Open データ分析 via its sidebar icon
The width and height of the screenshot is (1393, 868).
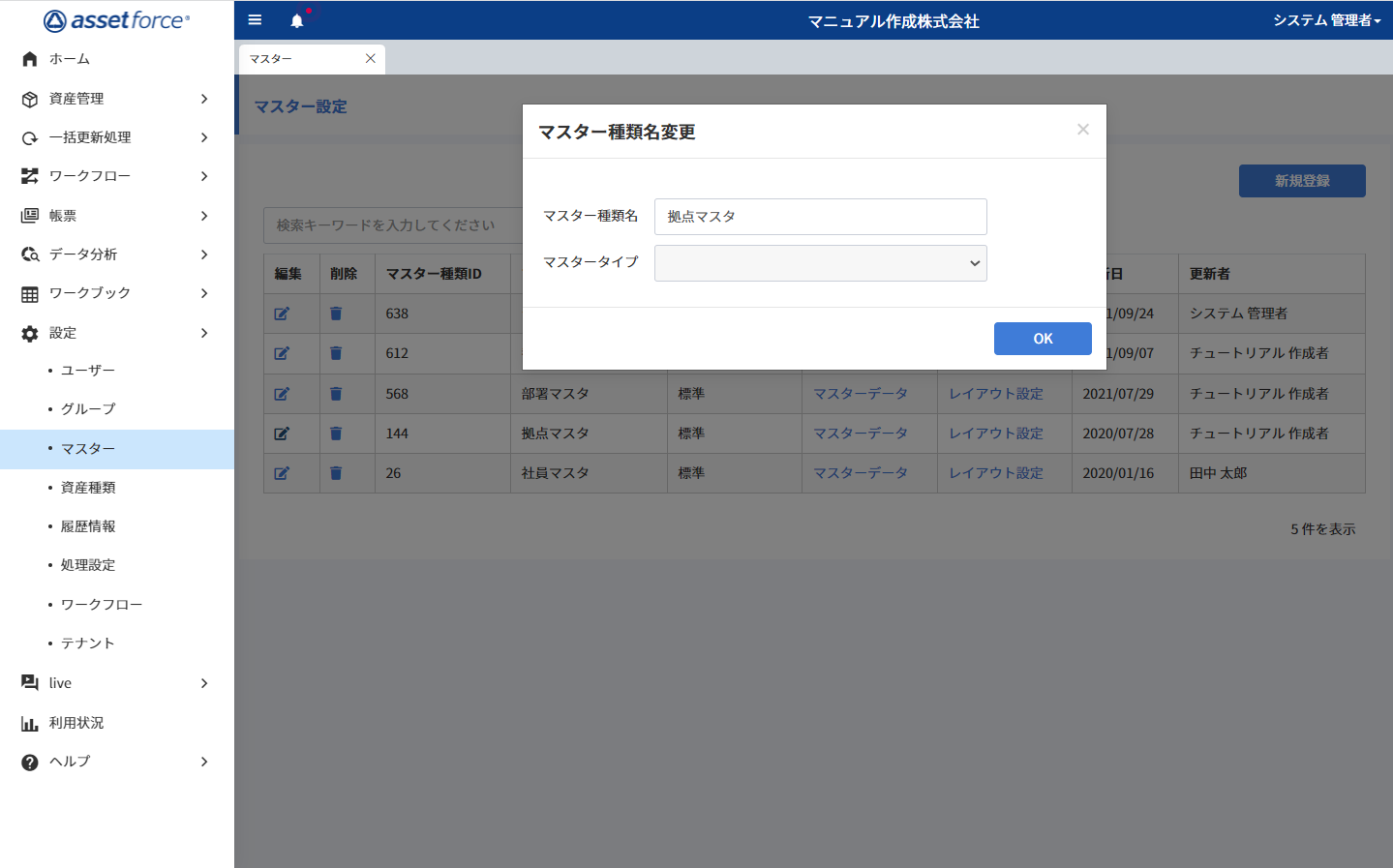pyautogui.click(x=28, y=254)
